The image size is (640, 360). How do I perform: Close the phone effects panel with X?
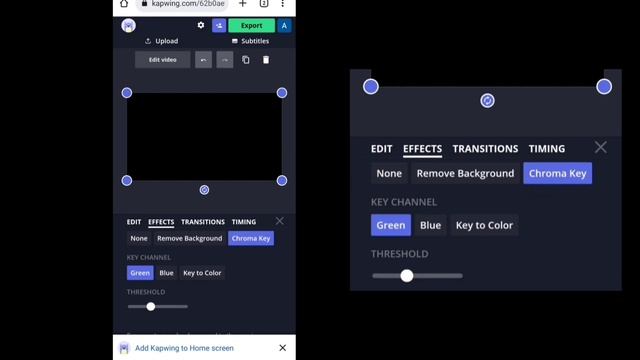(x=280, y=221)
